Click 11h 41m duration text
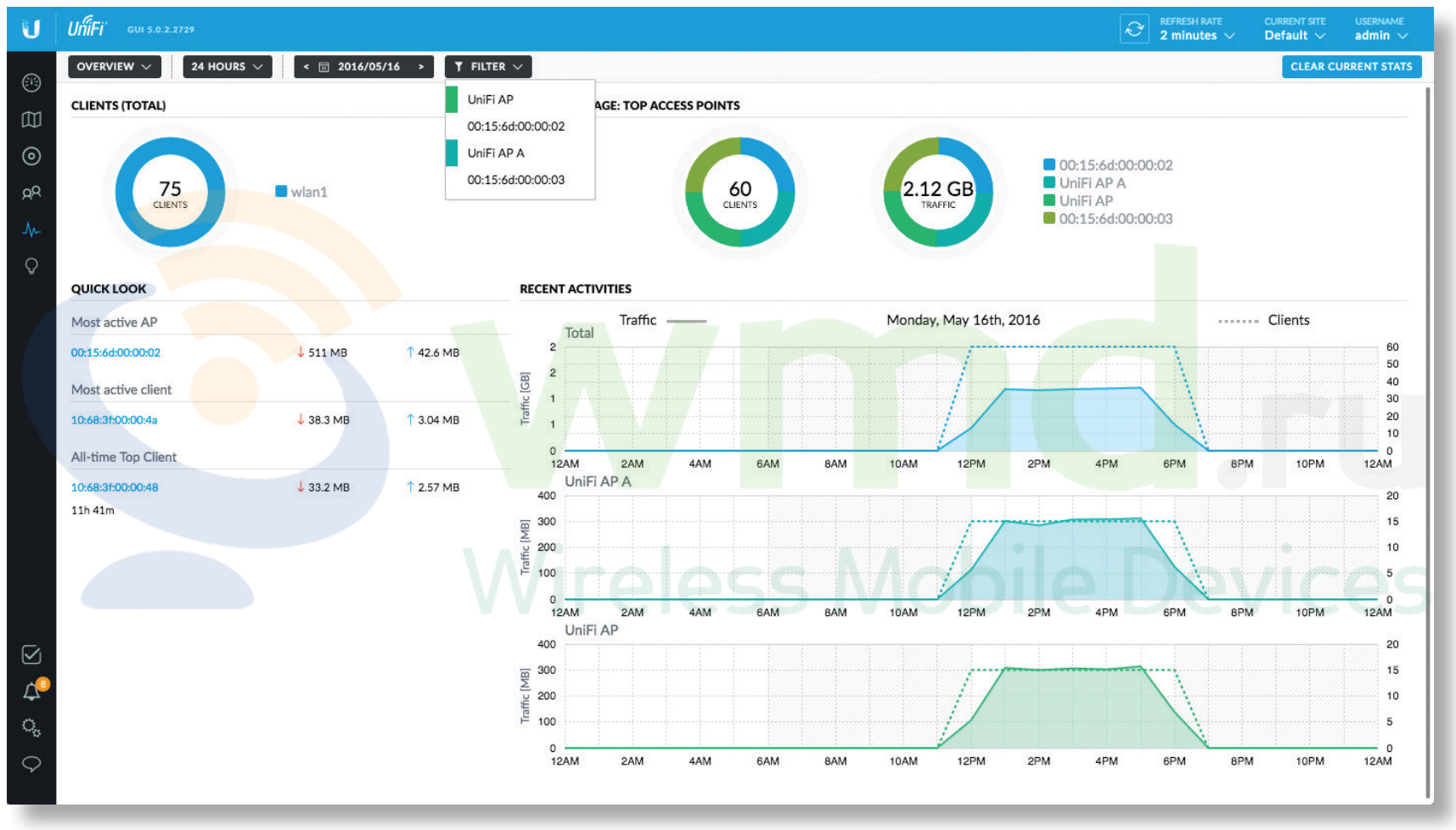This screenshot has height=830, width=1456. pos(93,510)
